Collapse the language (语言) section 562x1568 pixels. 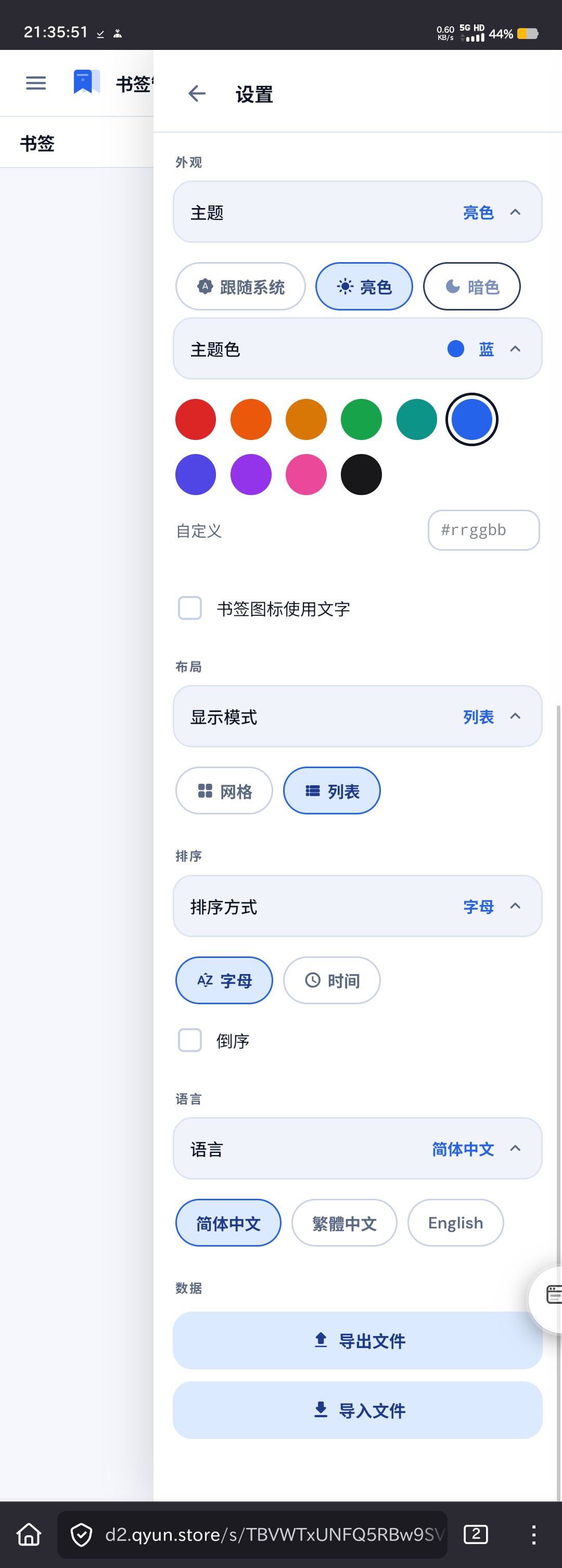tap(515, 1149)
